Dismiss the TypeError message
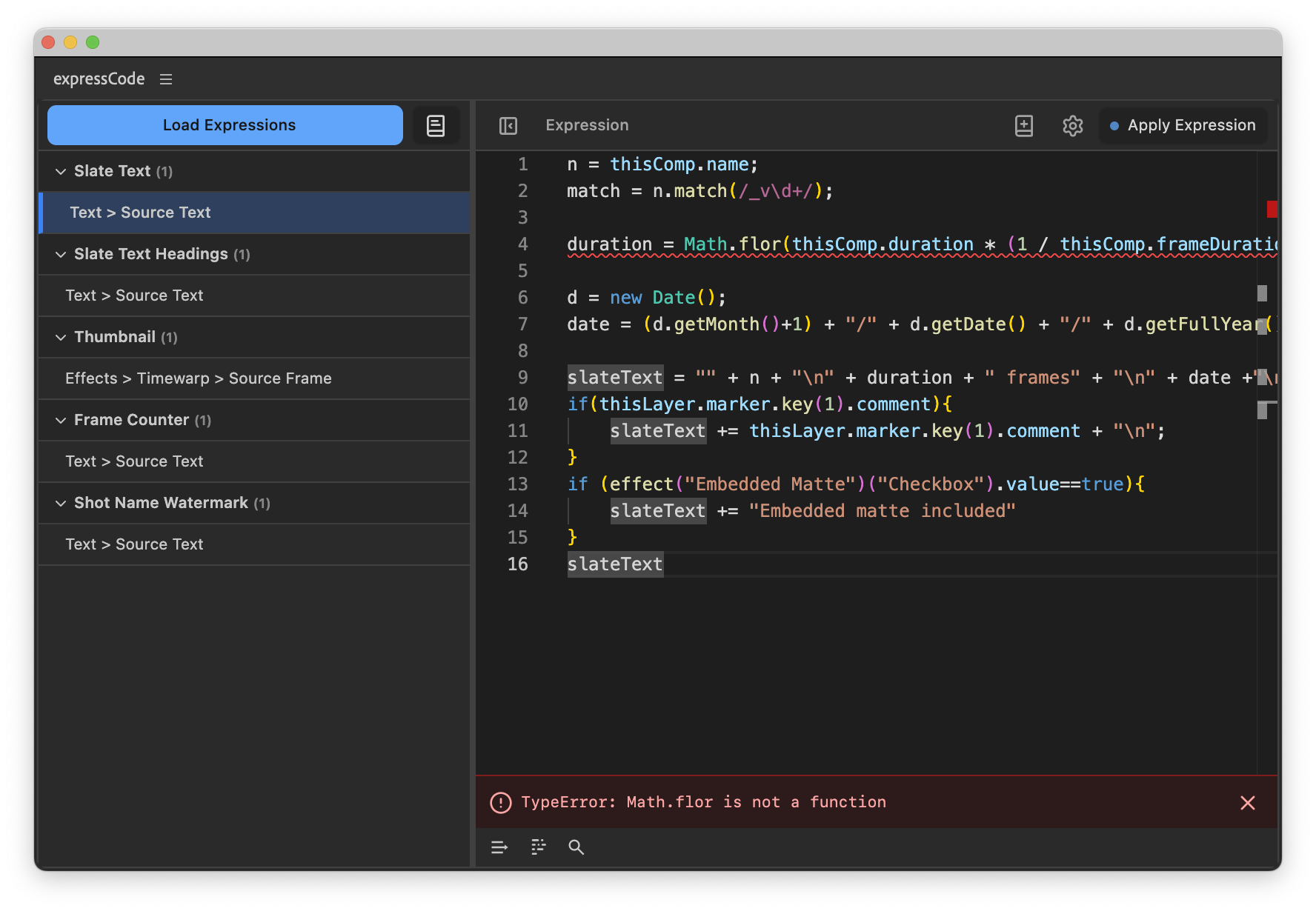 click(1247, 803)
